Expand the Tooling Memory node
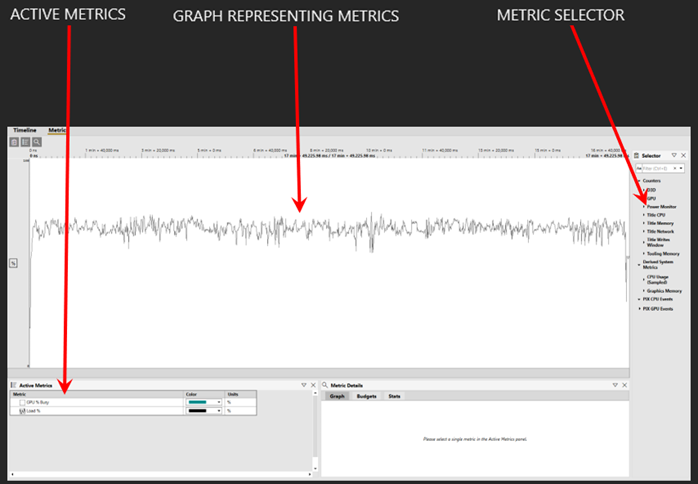Viewport: 698px width, 484px height. (x=644, y=253)
